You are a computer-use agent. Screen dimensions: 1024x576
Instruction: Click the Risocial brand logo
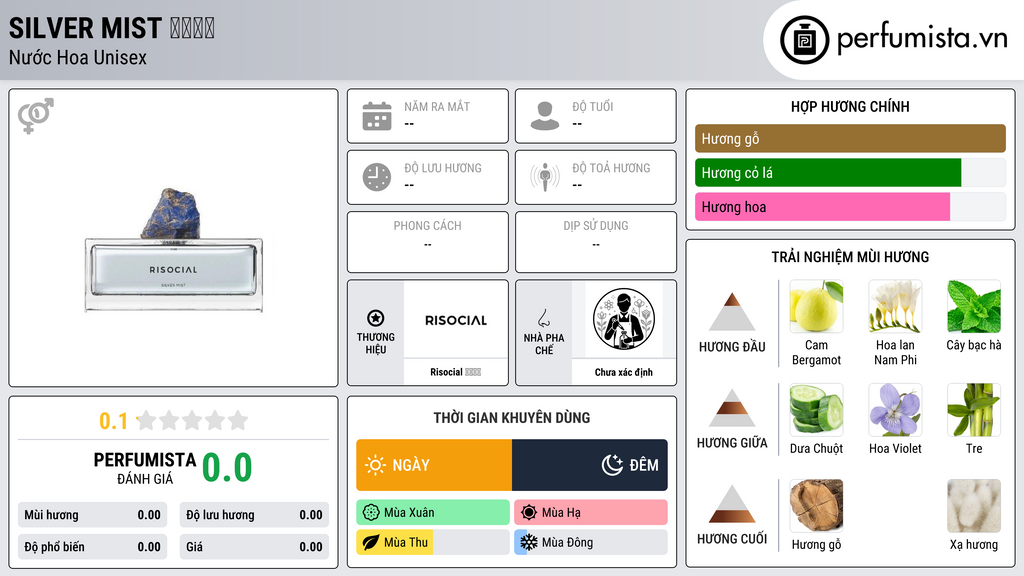pos(456,320)
